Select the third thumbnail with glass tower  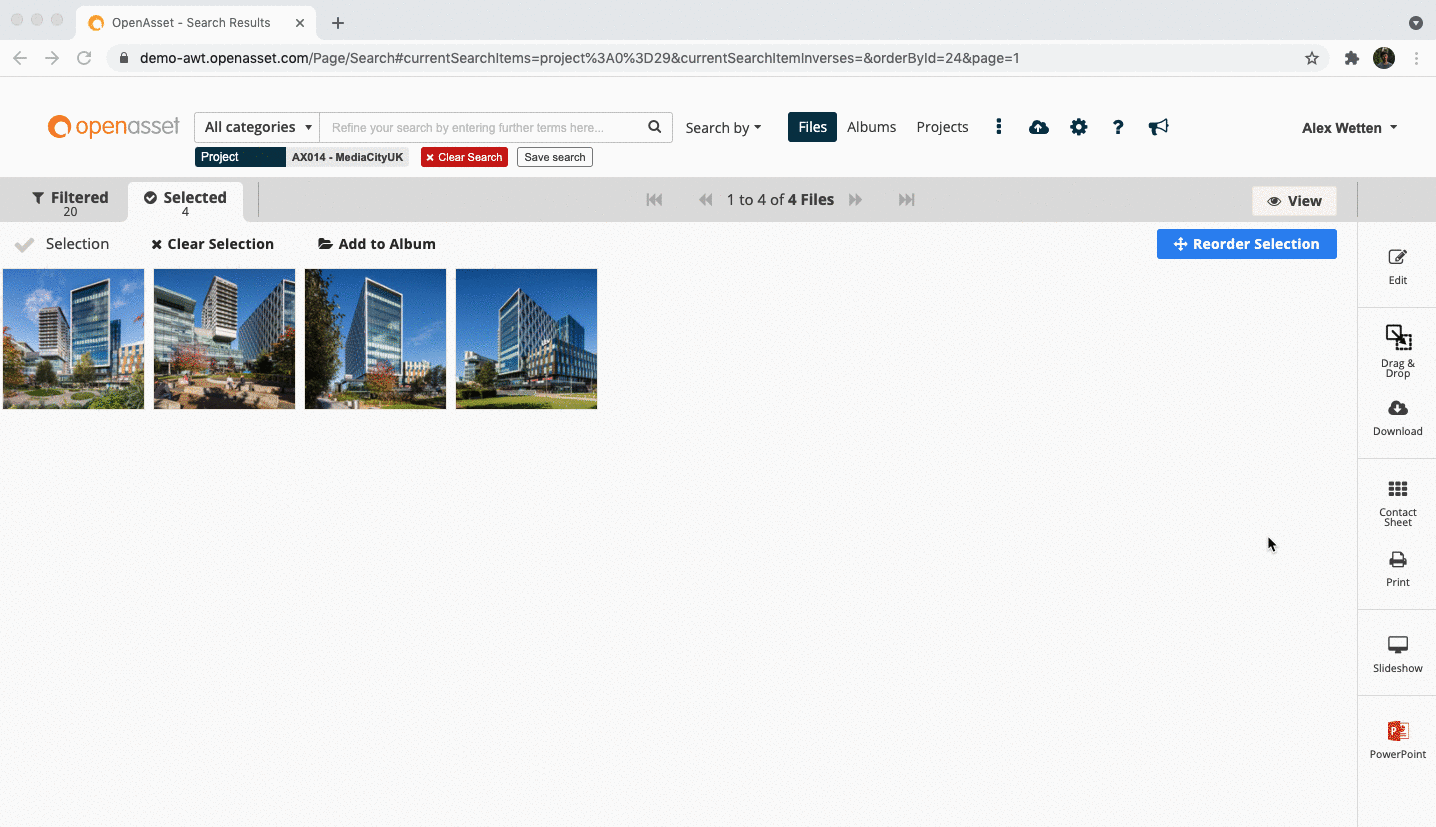coord(375,339)
